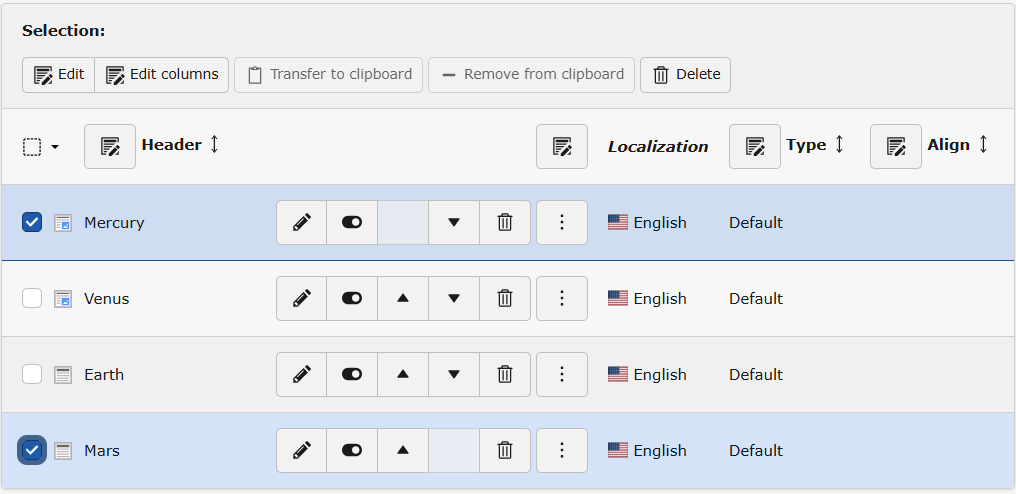The width and height of the screenshot is (1016, 494).
Task: Open the multi-selection checkbox dropdown in header
Action: click(x=41, y=147)
